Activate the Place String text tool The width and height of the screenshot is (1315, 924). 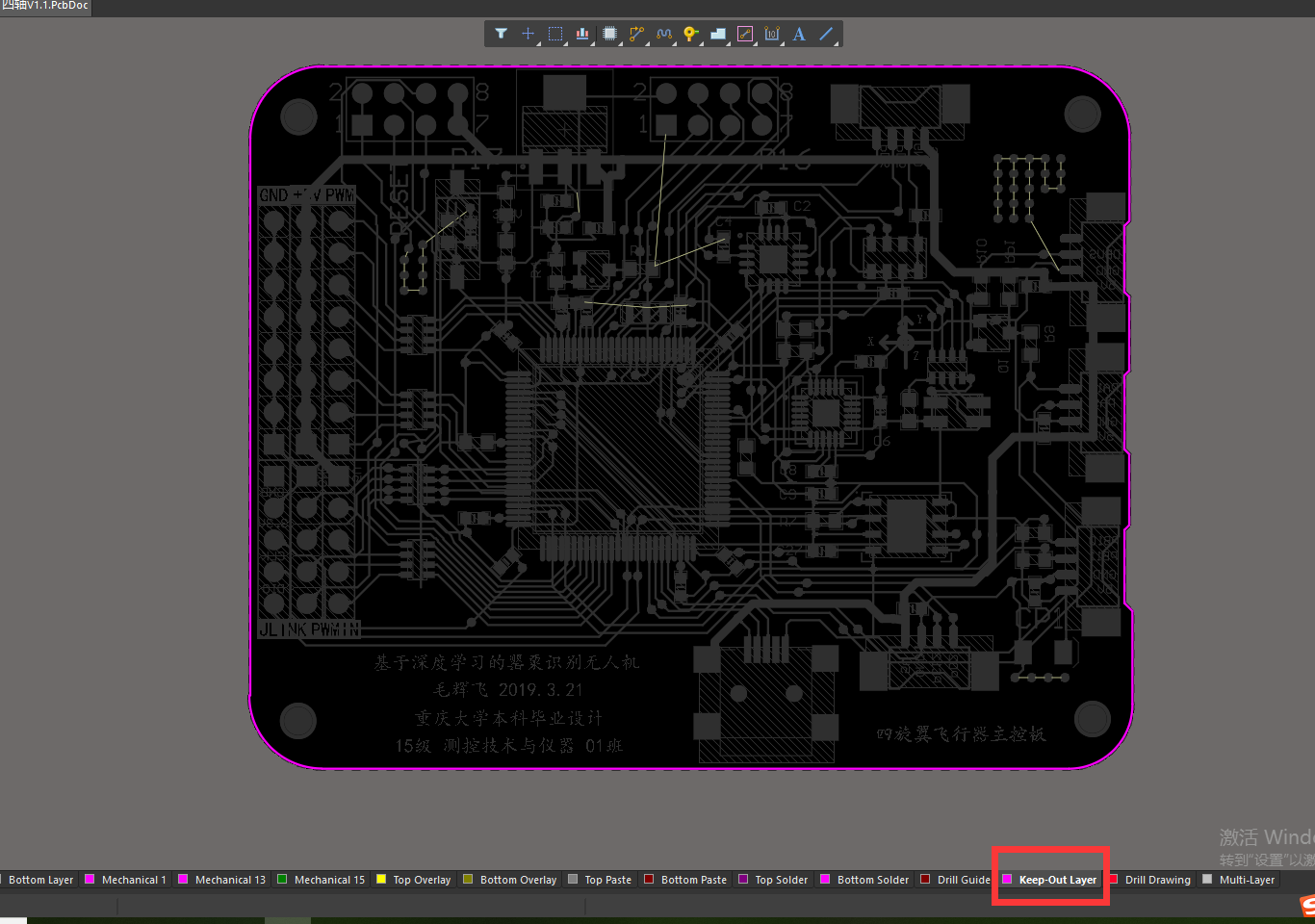coord(799,34)
